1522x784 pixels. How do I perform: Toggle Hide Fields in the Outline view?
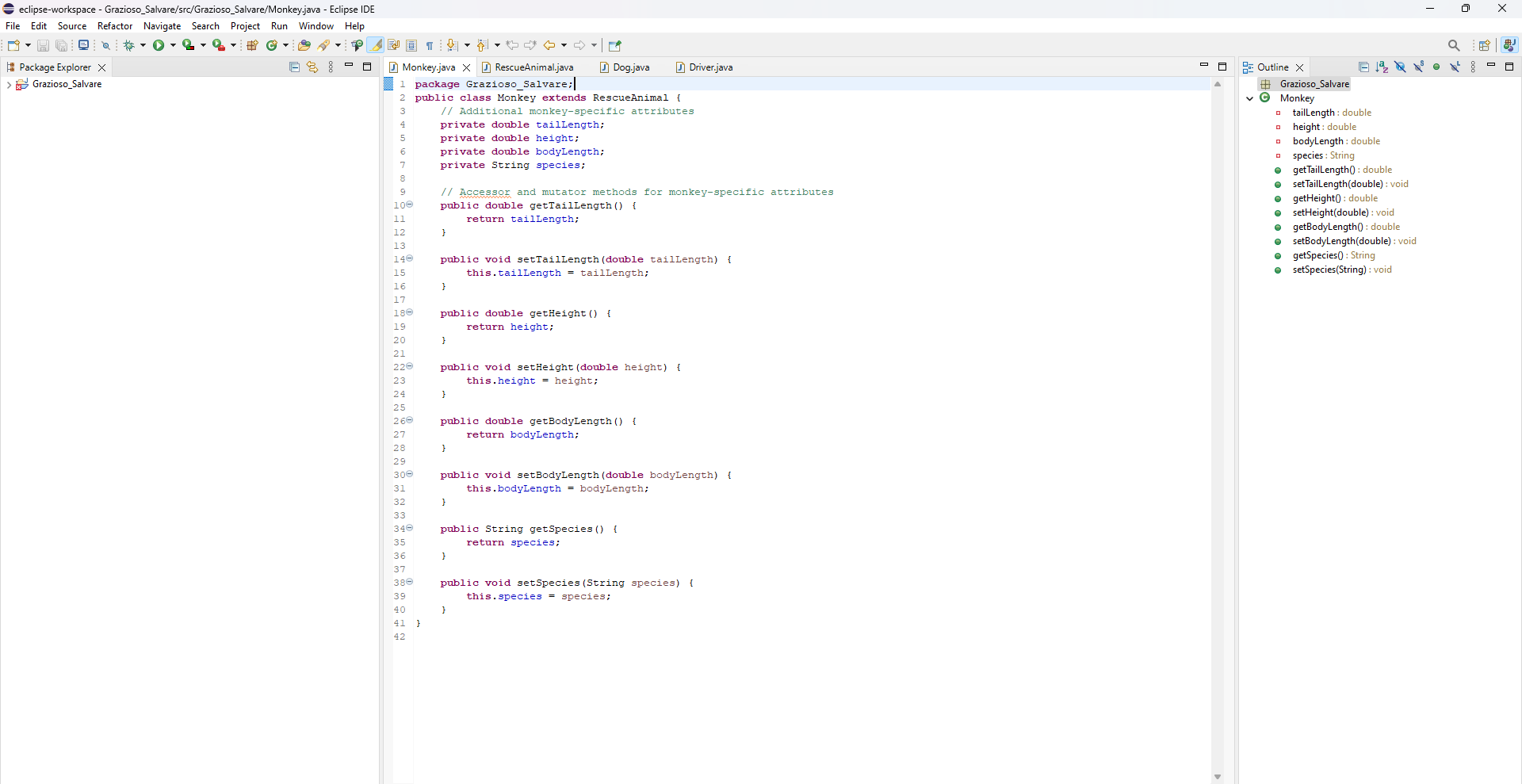(x=1400, y=67)
